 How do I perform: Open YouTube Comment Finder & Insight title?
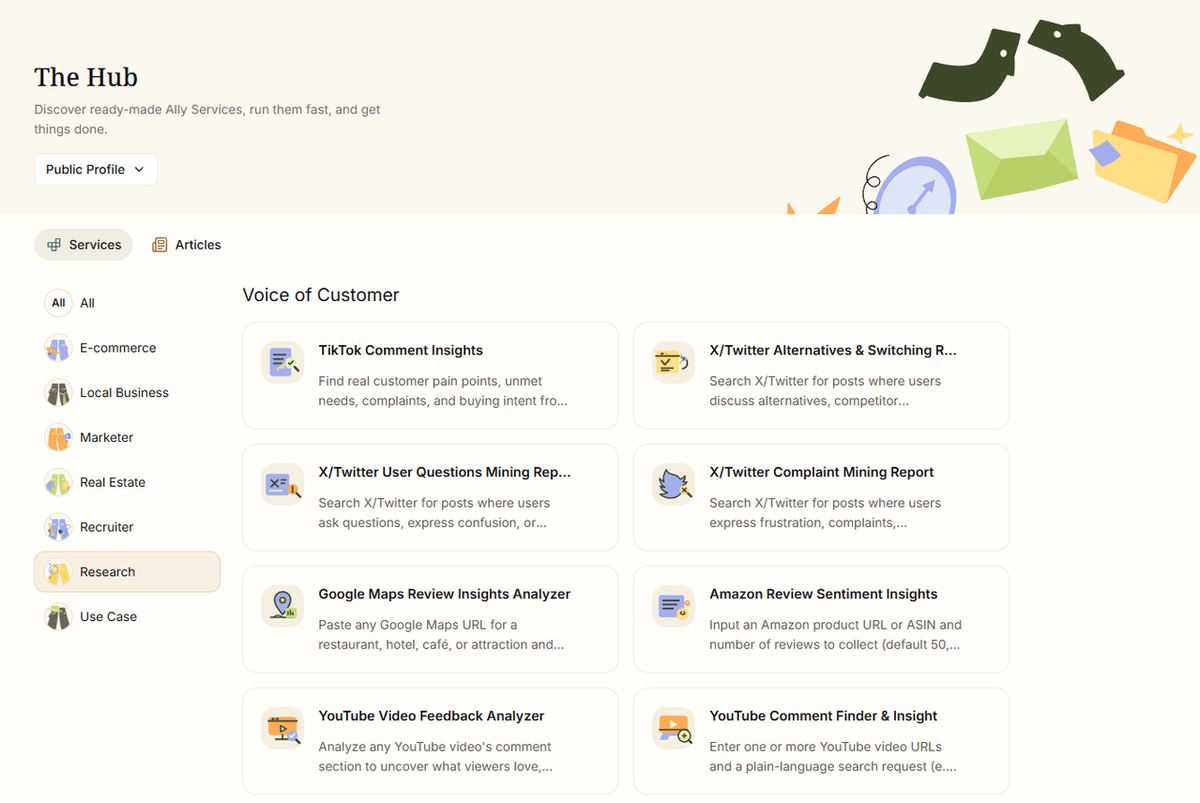(824, 717)
